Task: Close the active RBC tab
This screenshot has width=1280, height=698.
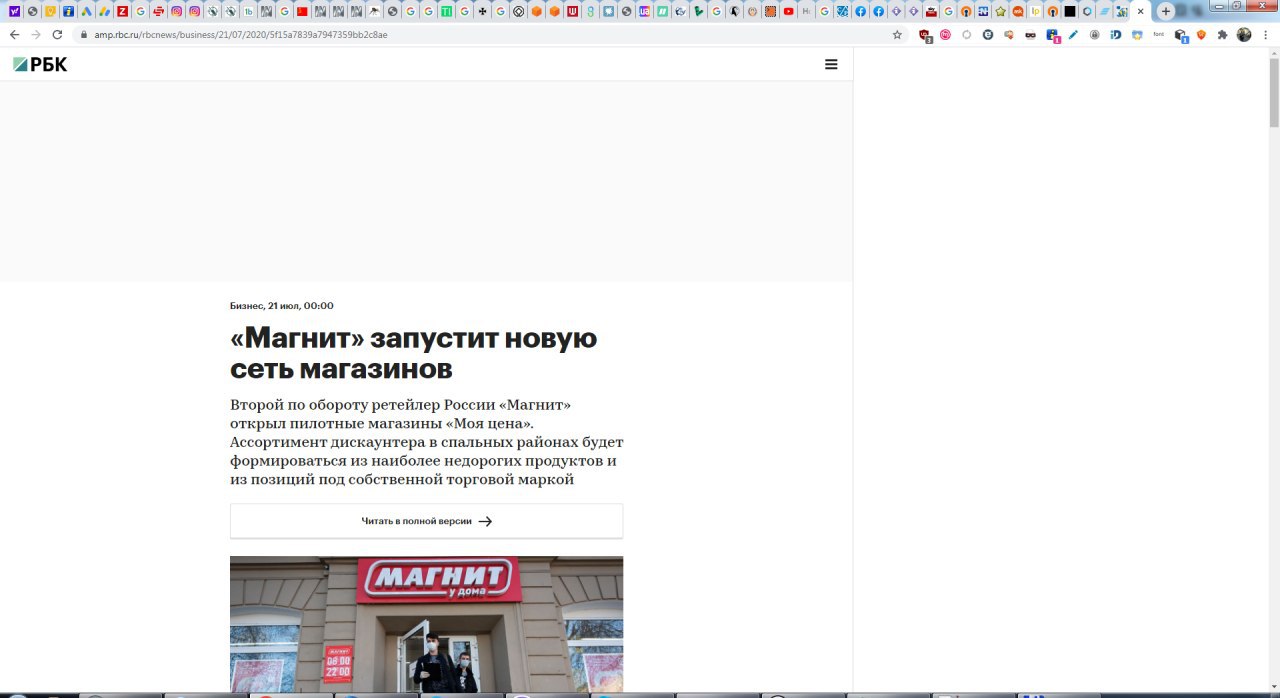Action: click(1141, 11)
